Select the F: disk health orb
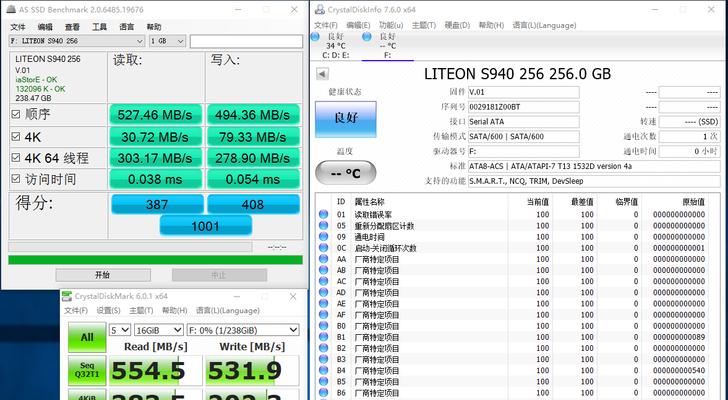 click(367, 37)
